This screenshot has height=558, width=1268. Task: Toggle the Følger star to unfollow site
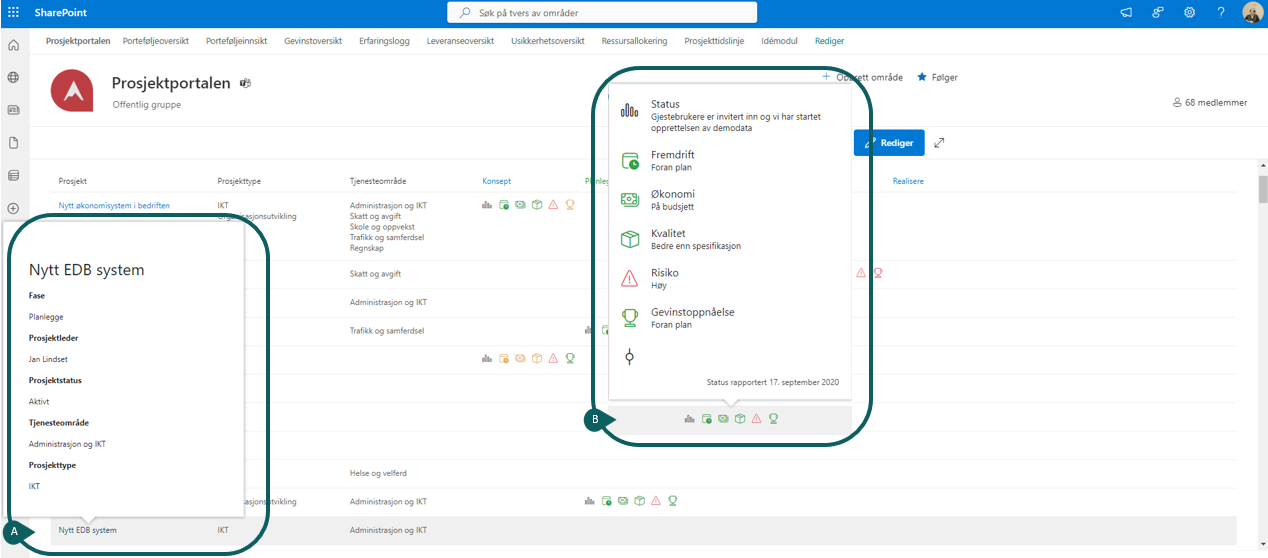[x=922, y=77]
